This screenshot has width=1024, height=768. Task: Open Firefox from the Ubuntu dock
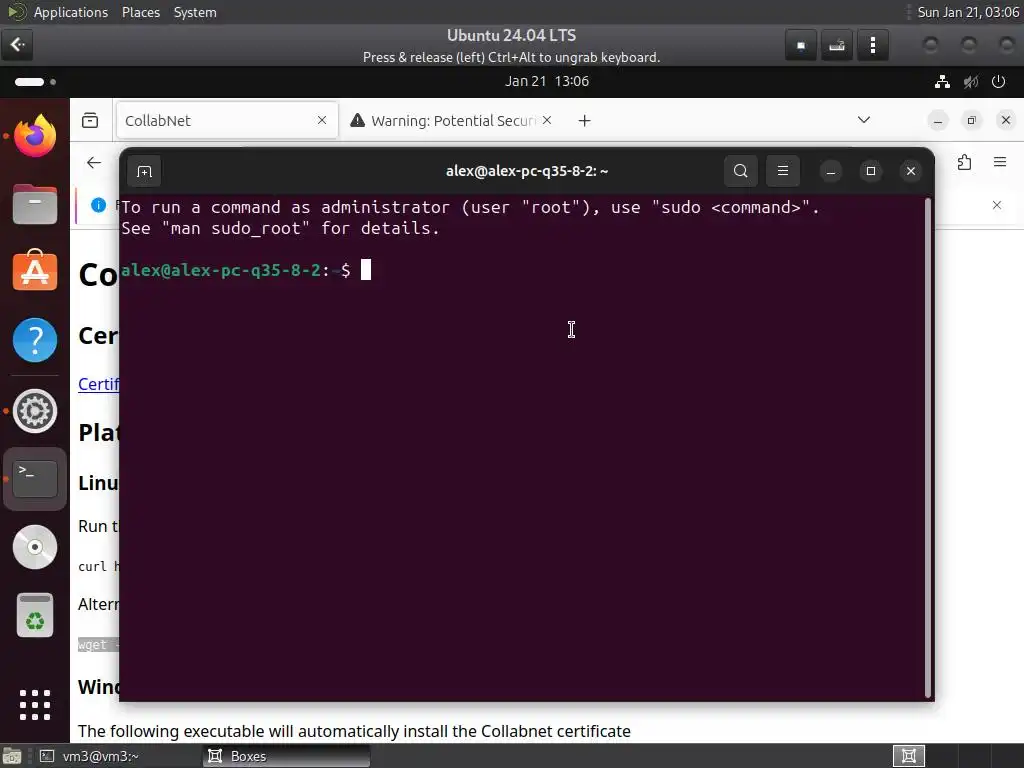click(35, 136)
